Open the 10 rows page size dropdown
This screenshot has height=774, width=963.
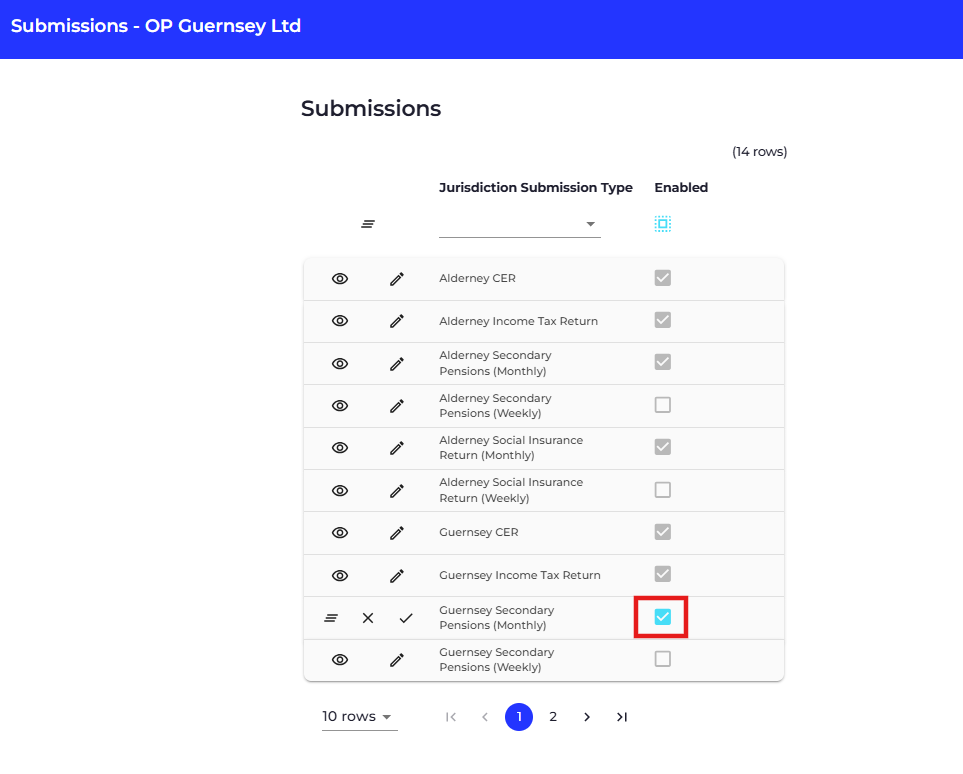click(359, 717)
